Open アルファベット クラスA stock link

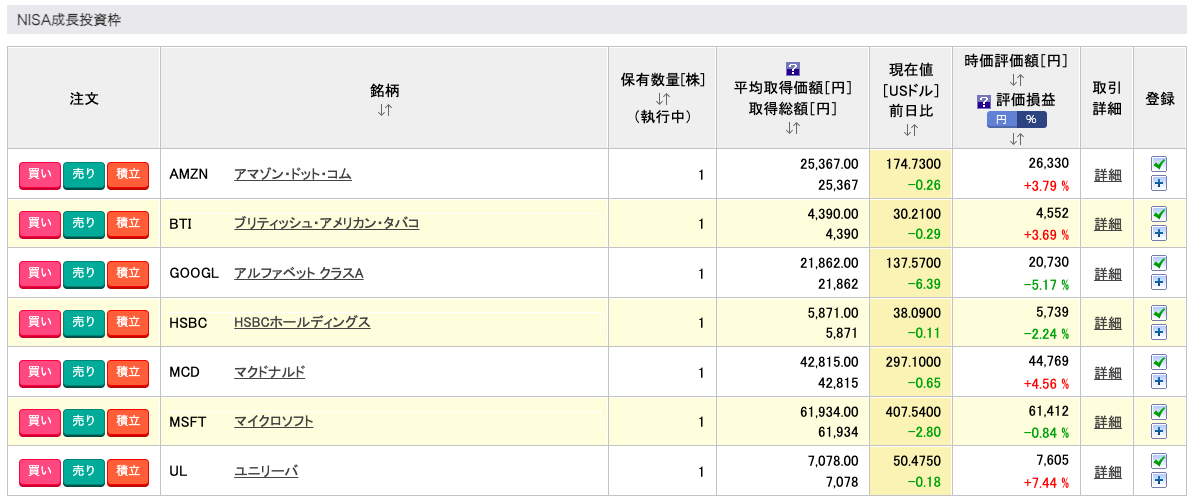coord(298,273)
